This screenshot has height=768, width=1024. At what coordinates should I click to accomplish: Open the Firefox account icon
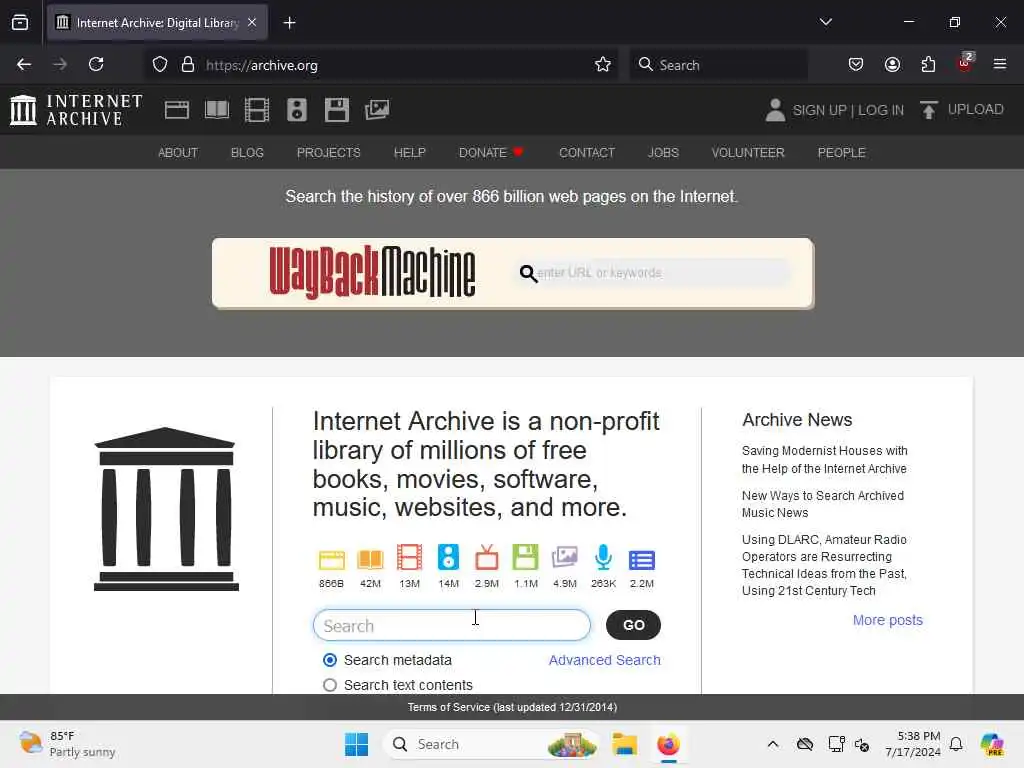tap(892, 64)
